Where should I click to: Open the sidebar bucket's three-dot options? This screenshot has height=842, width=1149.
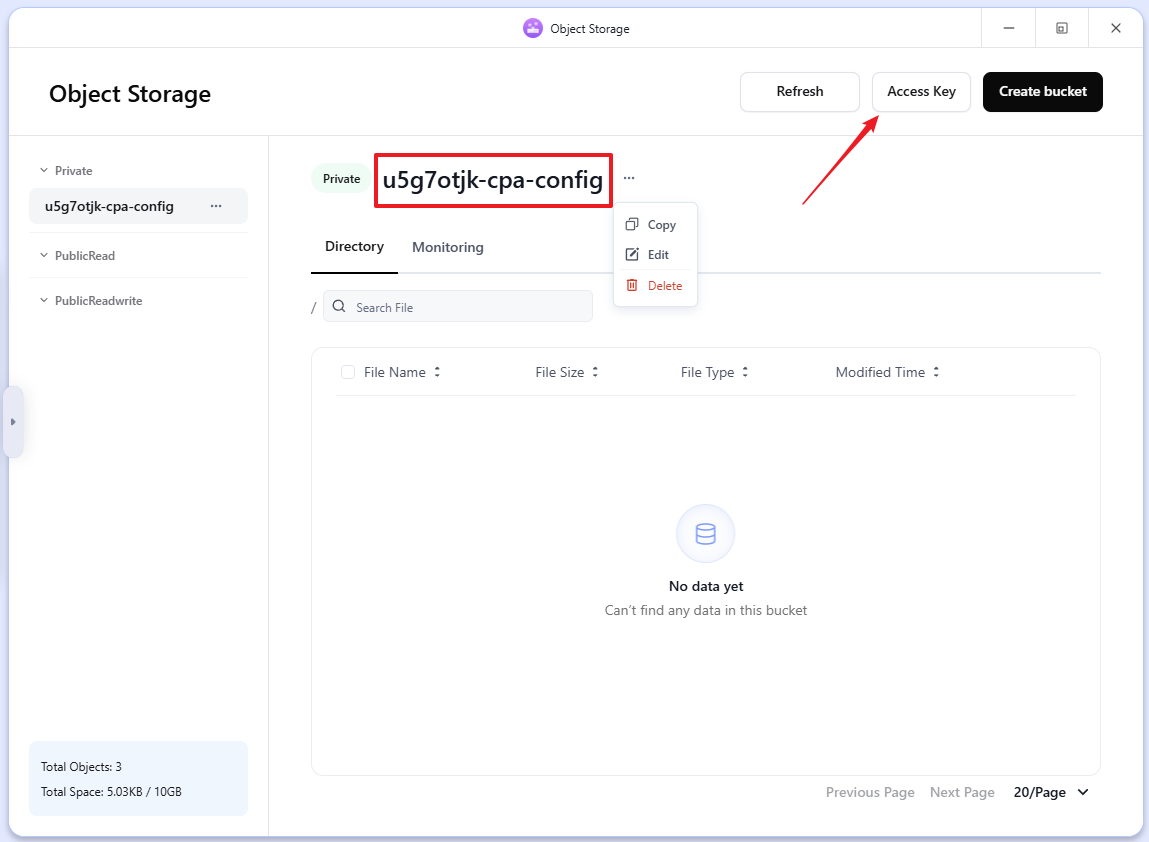(x=216, y=206)
